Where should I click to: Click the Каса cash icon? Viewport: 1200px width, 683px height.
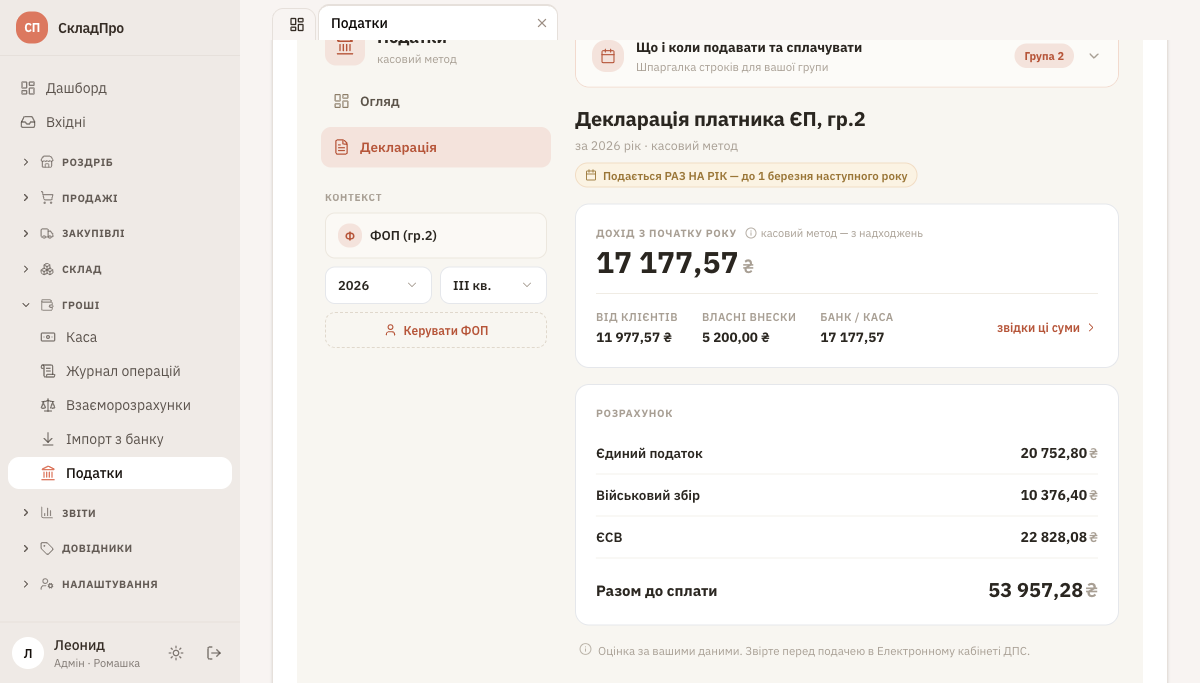[48, 337]
